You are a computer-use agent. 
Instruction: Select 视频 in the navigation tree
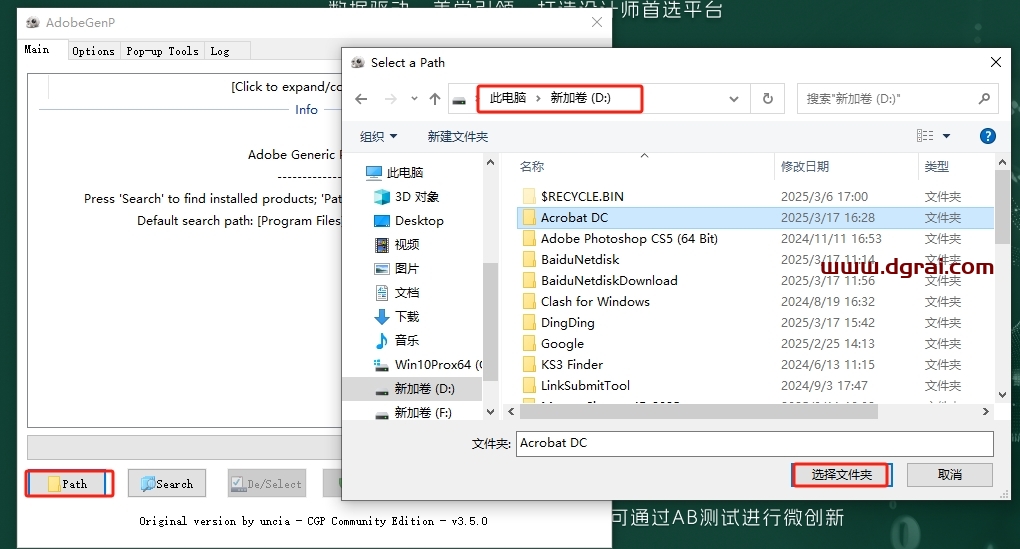pos(407,245)
